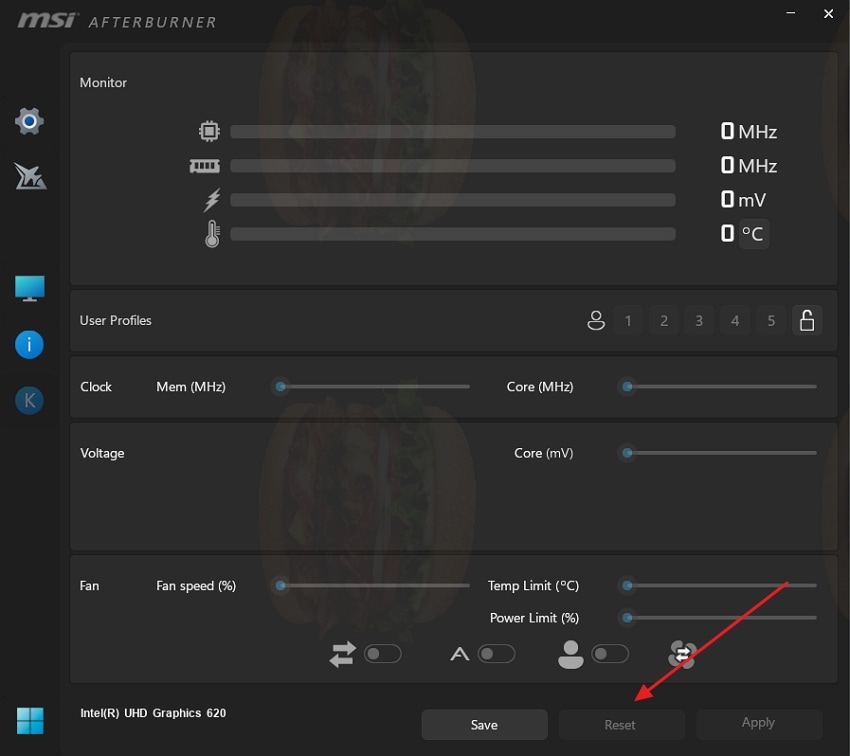This screenshot has height=756, width=850.
Task: Click the Monitor section heading
Action: click(x=103, y=82)
